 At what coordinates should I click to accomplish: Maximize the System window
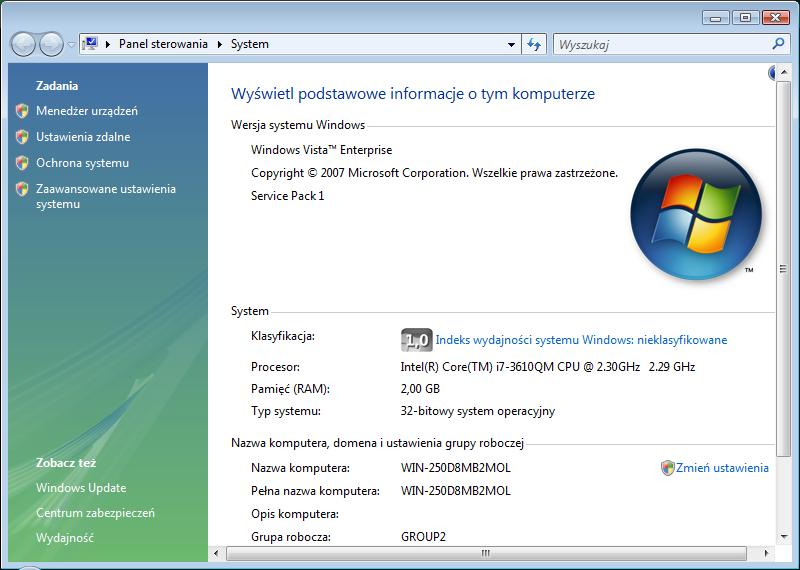tap(745, 18)
